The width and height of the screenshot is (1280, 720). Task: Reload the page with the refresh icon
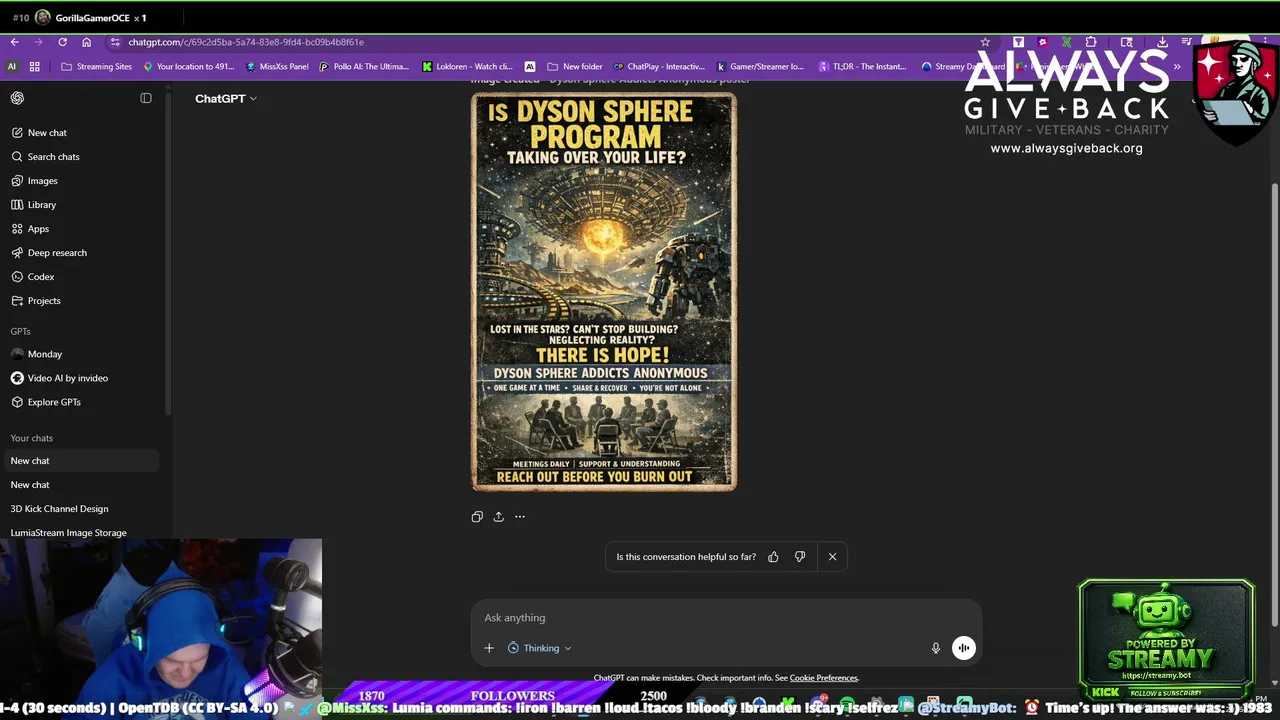pos(62,42)
